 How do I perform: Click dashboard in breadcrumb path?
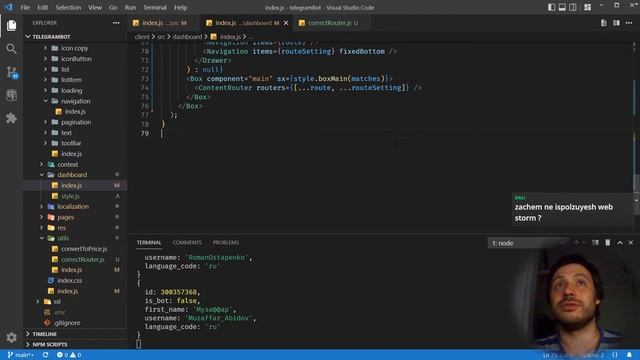tap(187, 37)
